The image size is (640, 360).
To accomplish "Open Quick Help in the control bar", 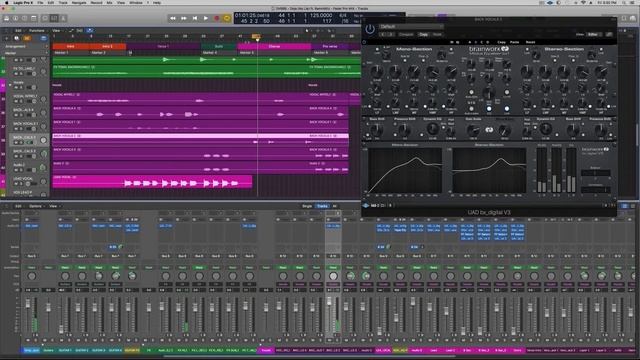I will [24, 18].
